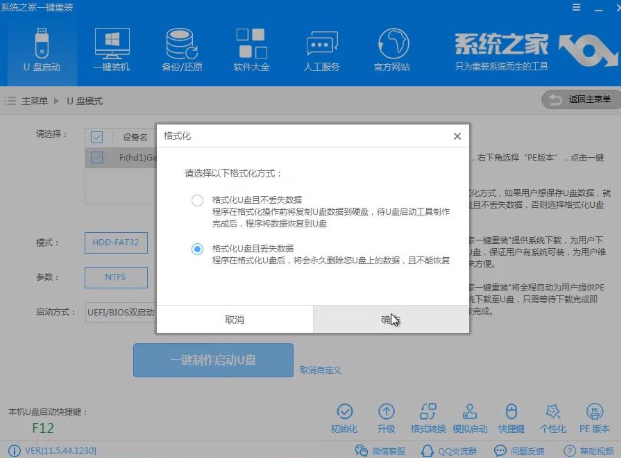The image size is (621, 458).
Task: Toggle the 设备名 header checkbox
Action: coord(97,137)
